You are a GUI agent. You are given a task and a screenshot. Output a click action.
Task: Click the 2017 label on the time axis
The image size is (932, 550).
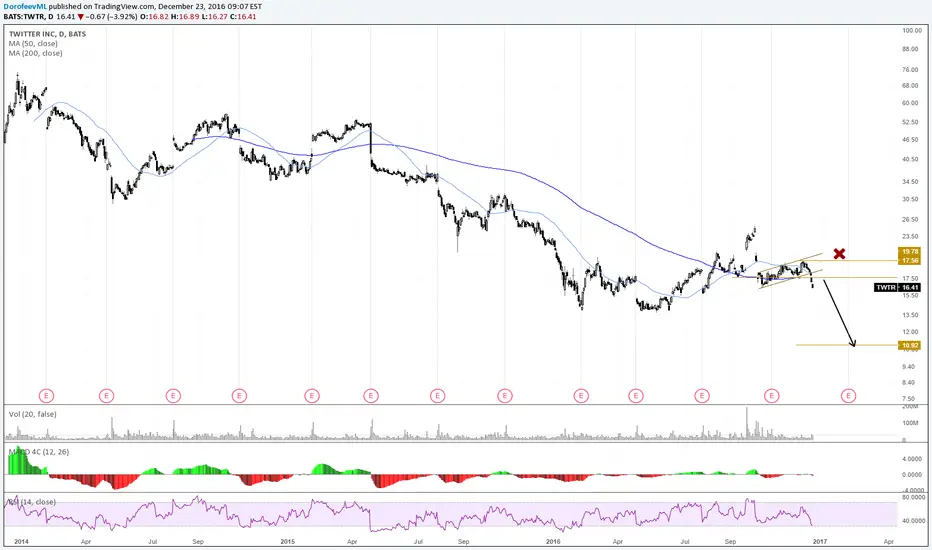[820, 542]
